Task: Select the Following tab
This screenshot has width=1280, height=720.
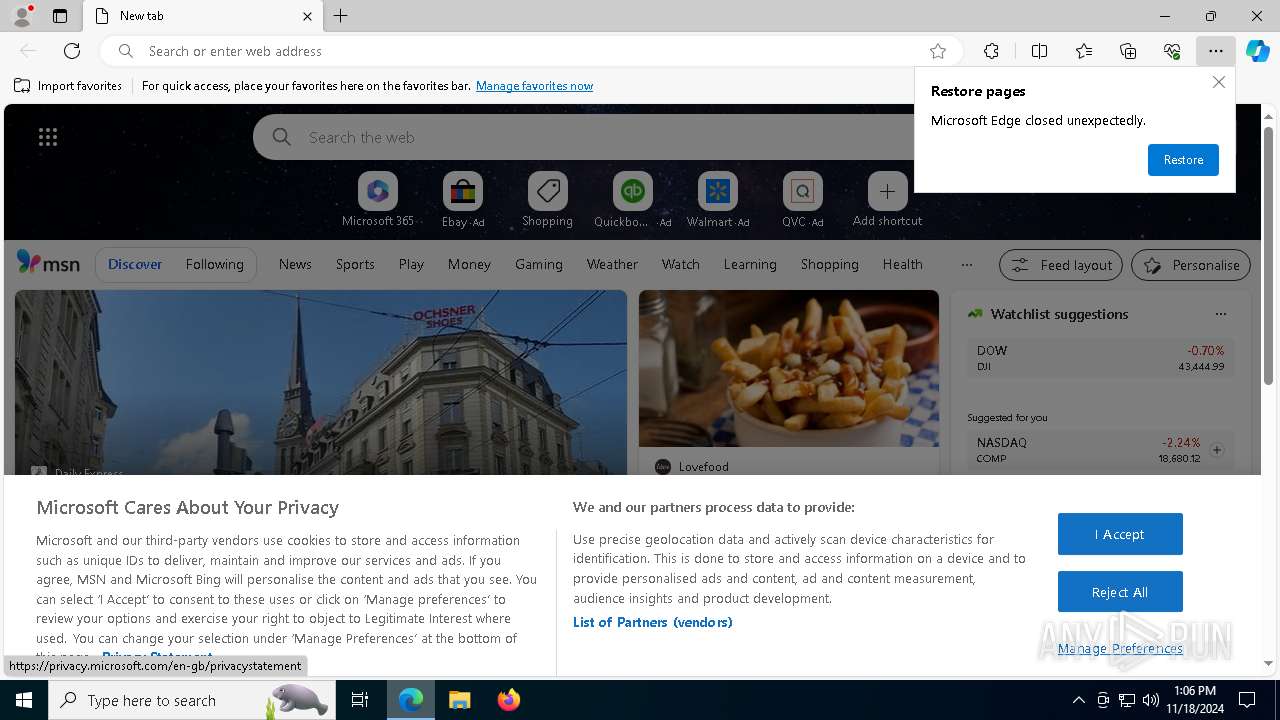Action: pos(214,264)
